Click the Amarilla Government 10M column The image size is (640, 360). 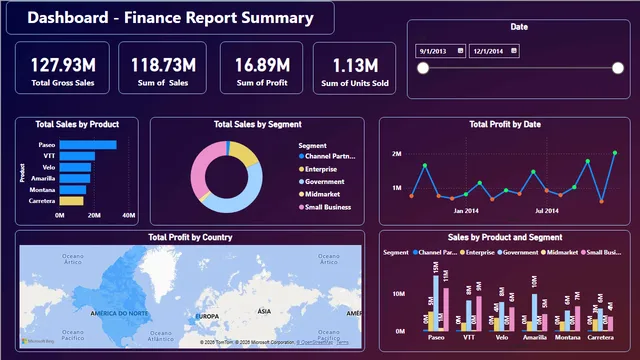[x=535, y=313]
